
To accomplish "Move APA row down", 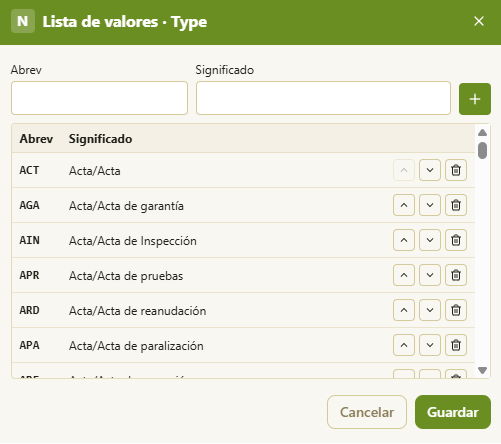I will click(x=430, y=345).
